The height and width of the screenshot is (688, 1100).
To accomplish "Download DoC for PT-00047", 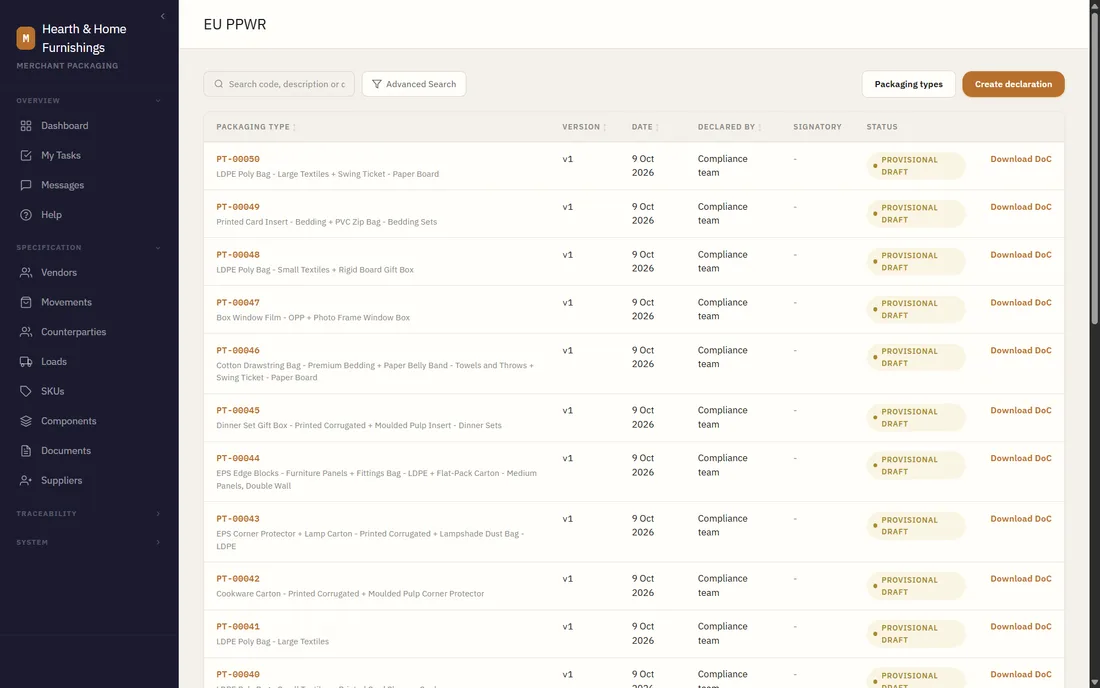I will pyautogui.click(x=1021, y=302).
